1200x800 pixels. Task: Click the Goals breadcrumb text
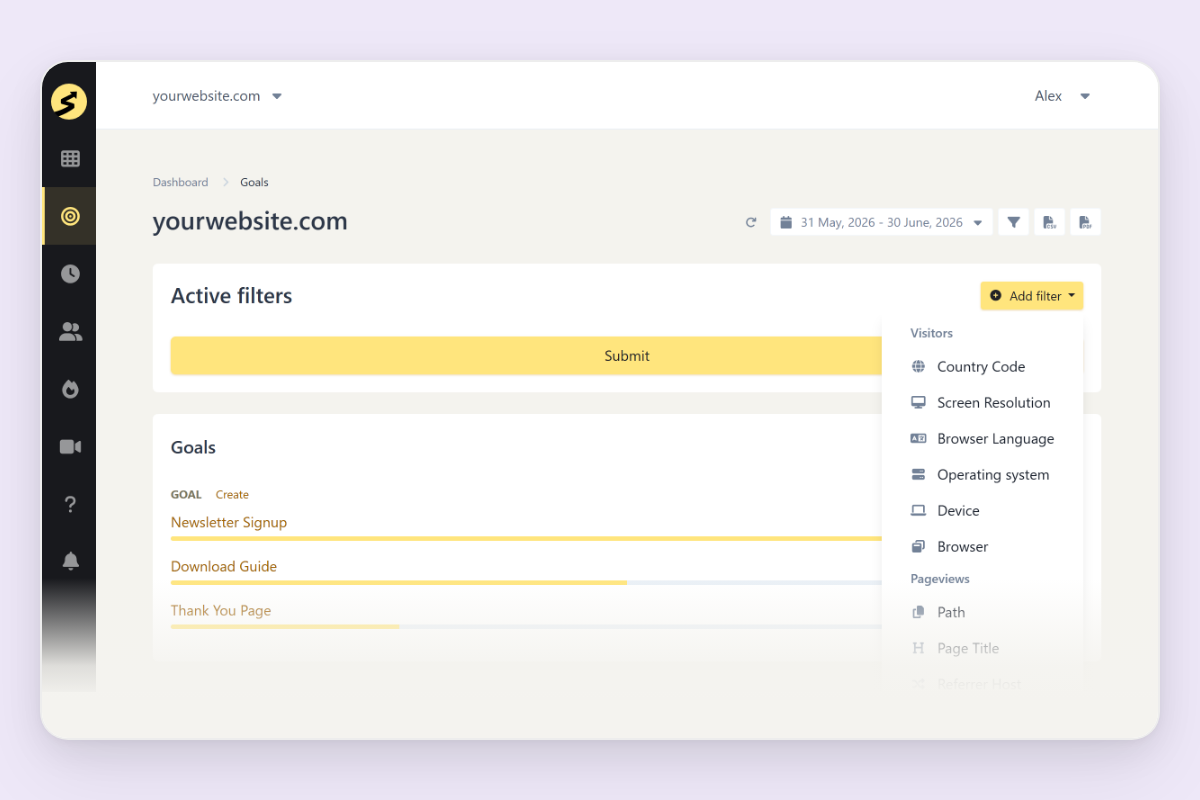[254, 182]
